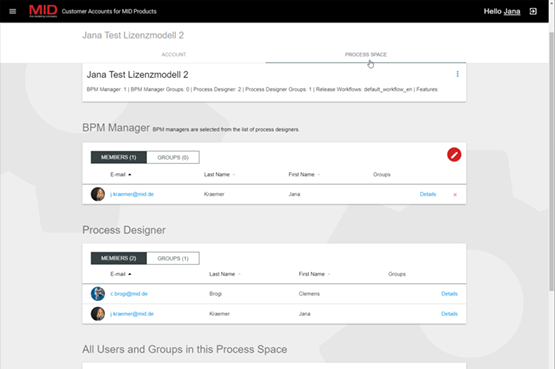Open the three-dot options menu of the process space card

(457, 74)
